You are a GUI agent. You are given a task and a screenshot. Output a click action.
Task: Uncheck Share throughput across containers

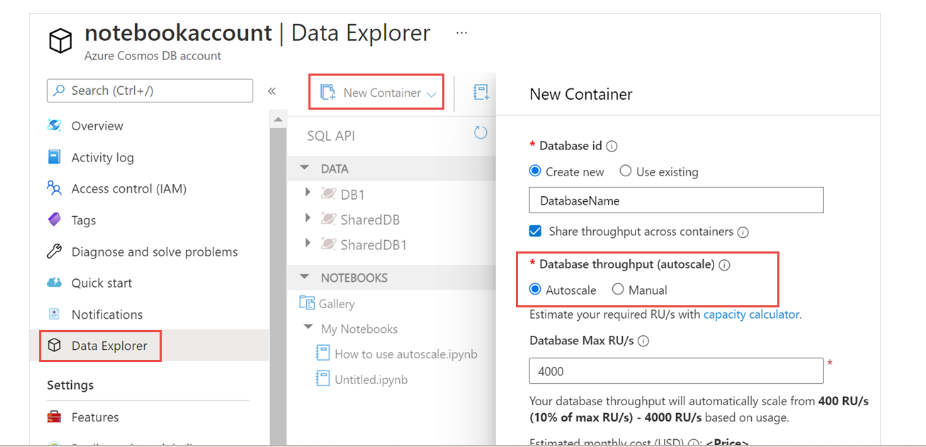click(536, 231)
